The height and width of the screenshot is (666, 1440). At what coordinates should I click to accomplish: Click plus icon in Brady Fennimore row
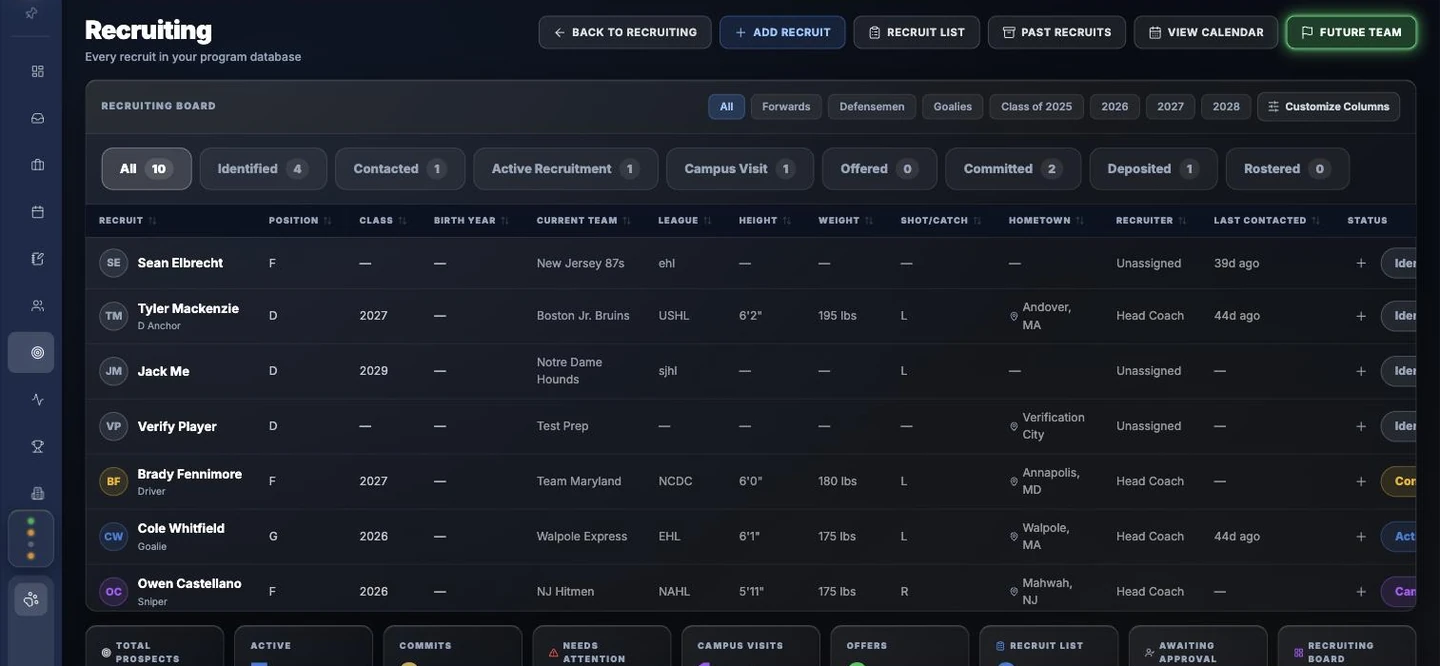click(1361, 481)
